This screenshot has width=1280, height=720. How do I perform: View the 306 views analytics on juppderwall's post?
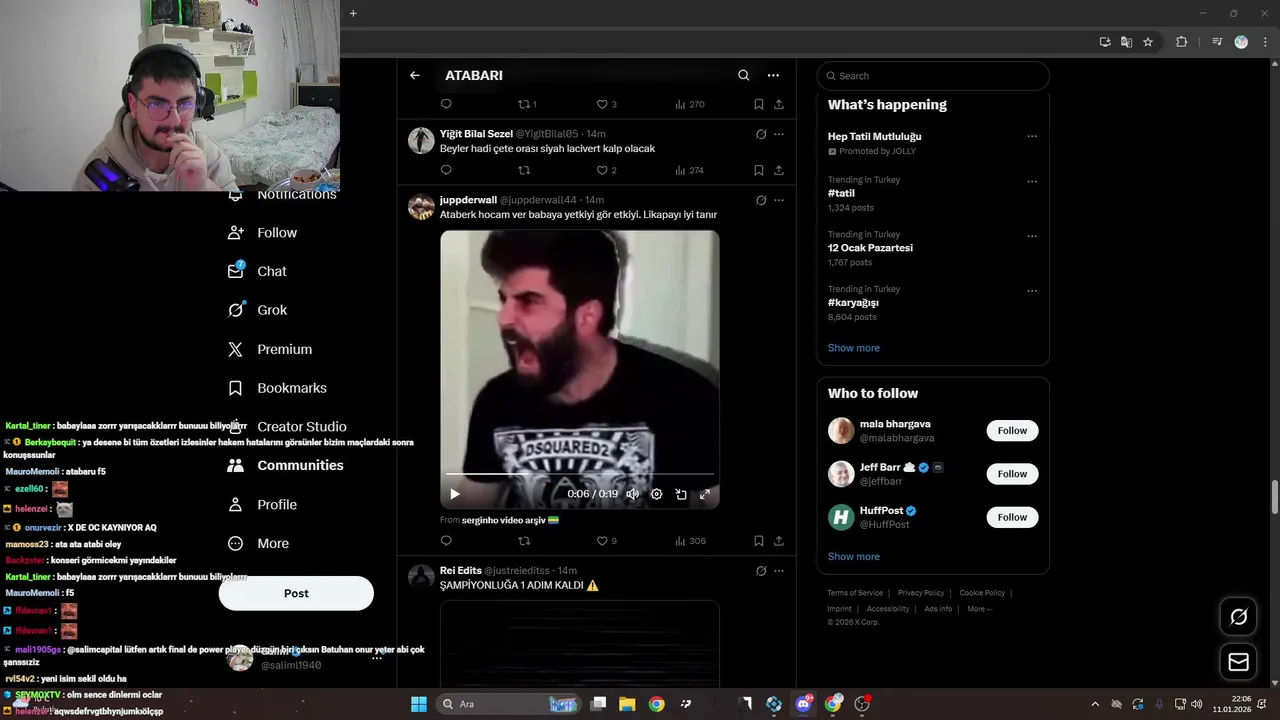coord(690,541)
